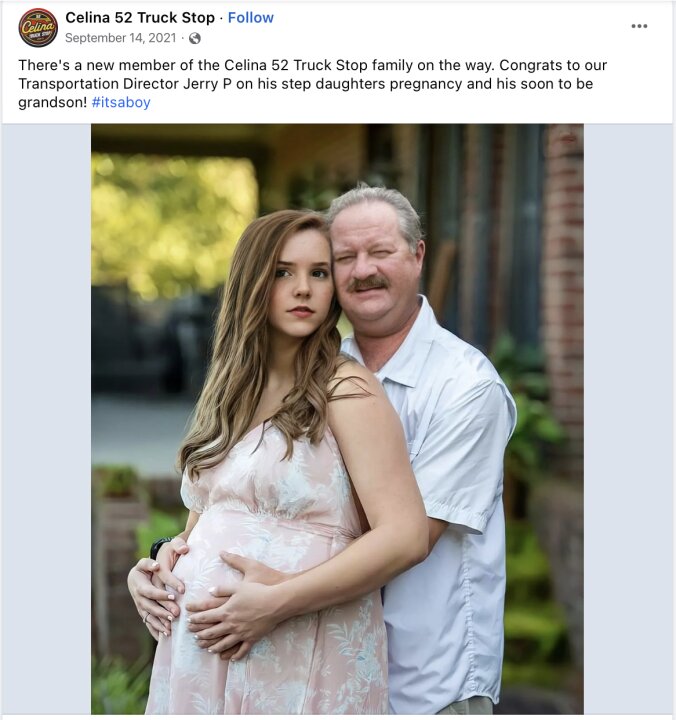Click the post caption text beginning "There's a new member"

pyautogui.click(x=312, y=84)
